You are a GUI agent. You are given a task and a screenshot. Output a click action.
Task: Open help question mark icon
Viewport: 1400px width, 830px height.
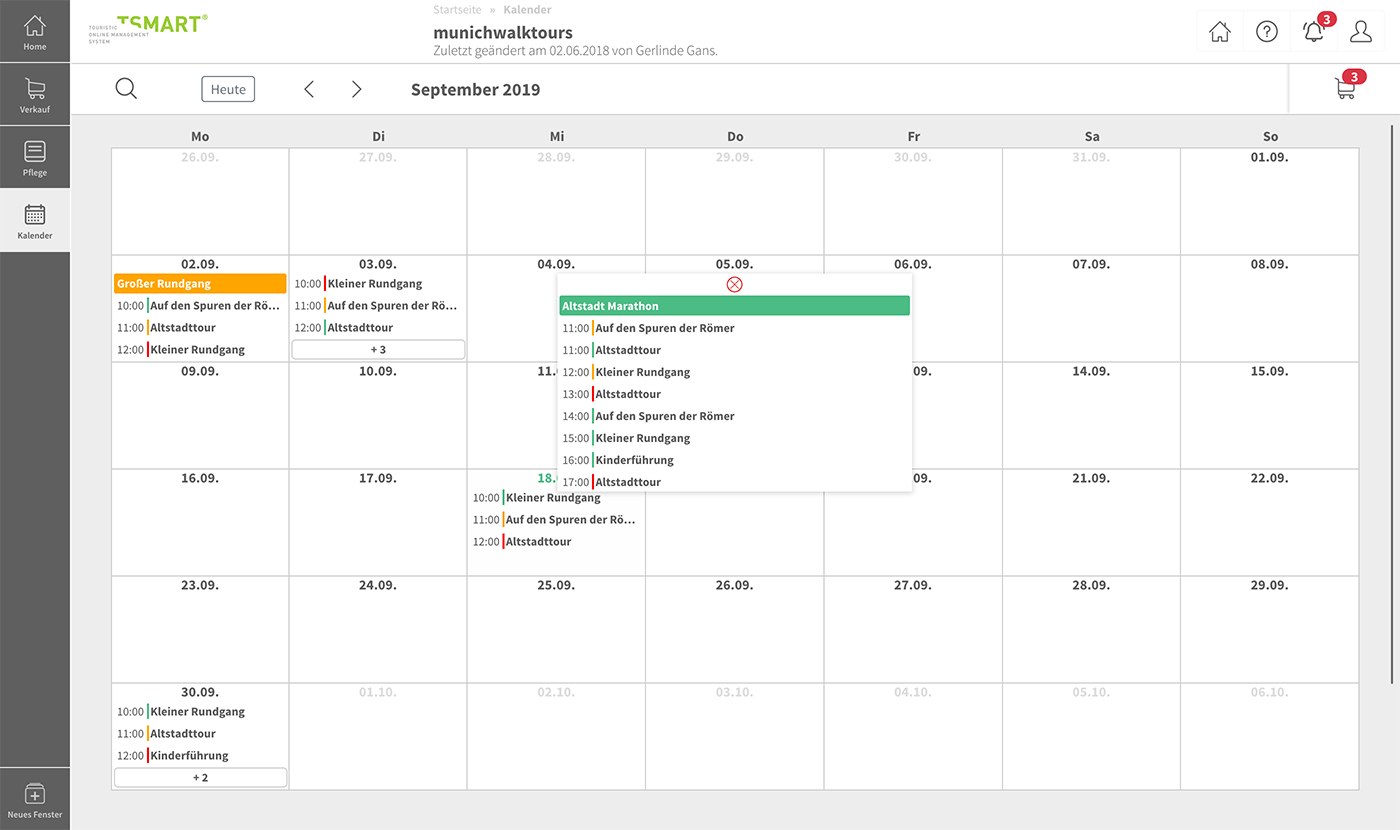click(x=1267, y=32)
